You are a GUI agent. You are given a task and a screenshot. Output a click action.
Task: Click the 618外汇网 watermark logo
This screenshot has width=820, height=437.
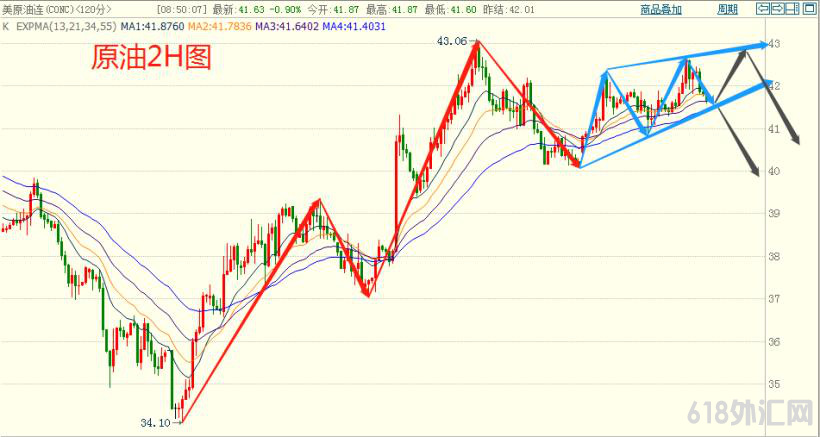point(748,411)
